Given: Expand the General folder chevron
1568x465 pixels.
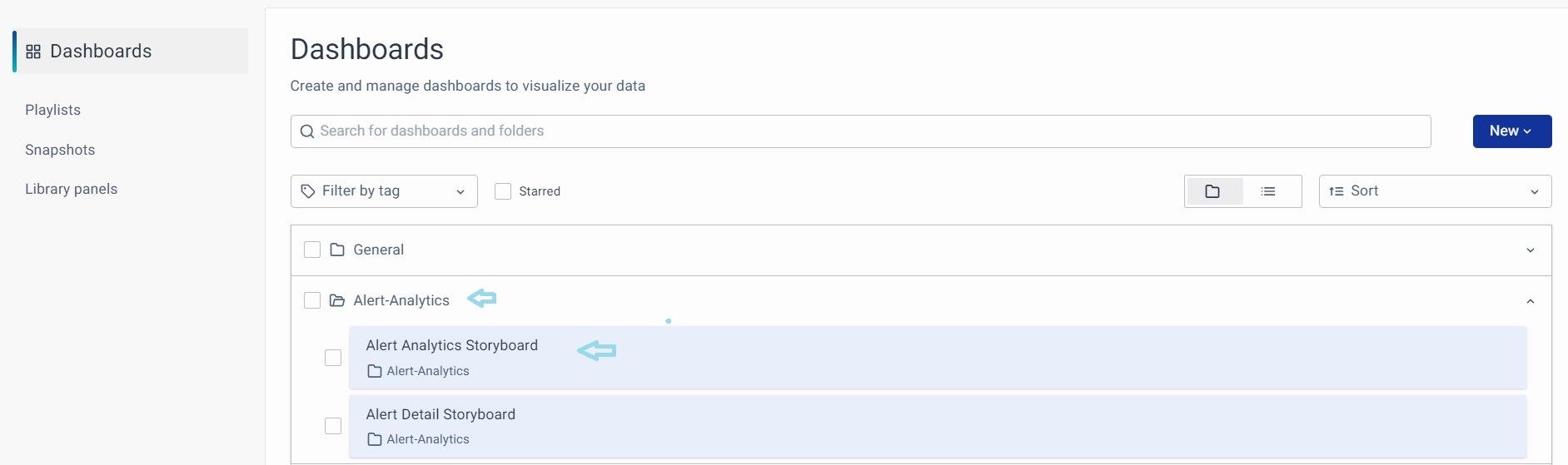Looking at the screenshot, I should (1530, 250).
